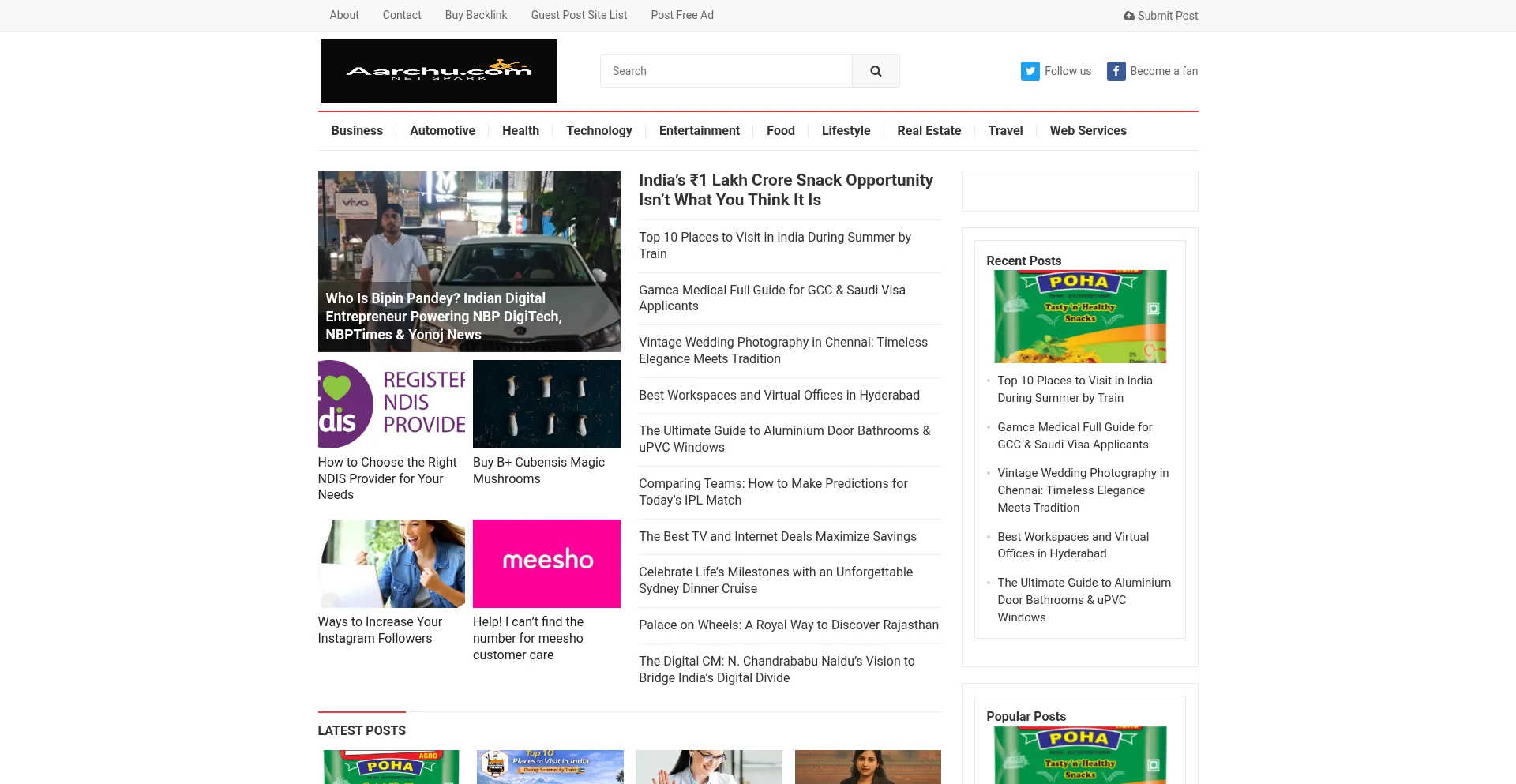This screenshot has width=1516, height=784.
Task: Open the Popular Posts POHA snack image
Action: click(x=1080, y=755)
